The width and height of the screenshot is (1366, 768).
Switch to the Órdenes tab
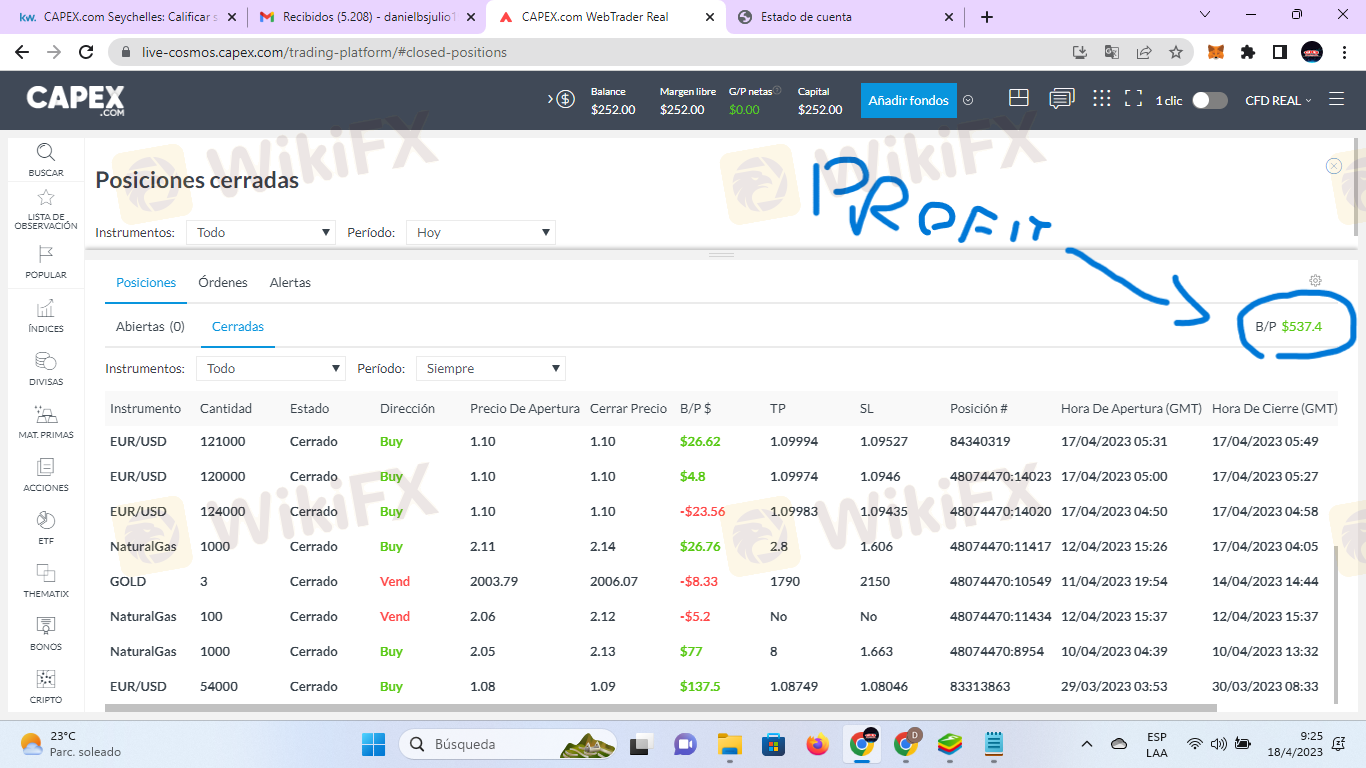(223, 283)
